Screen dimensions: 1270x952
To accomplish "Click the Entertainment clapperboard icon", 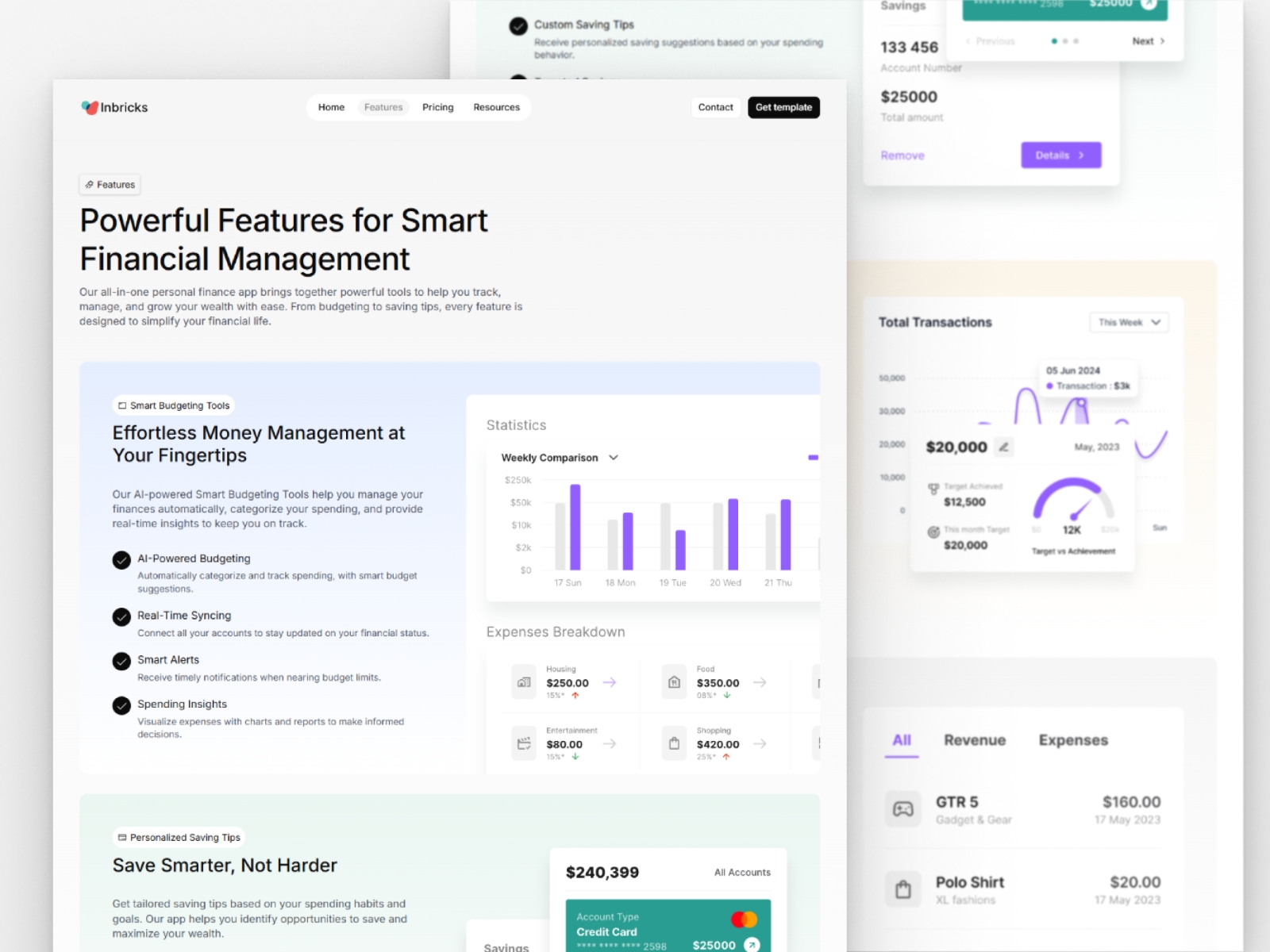I will [524, 743].
